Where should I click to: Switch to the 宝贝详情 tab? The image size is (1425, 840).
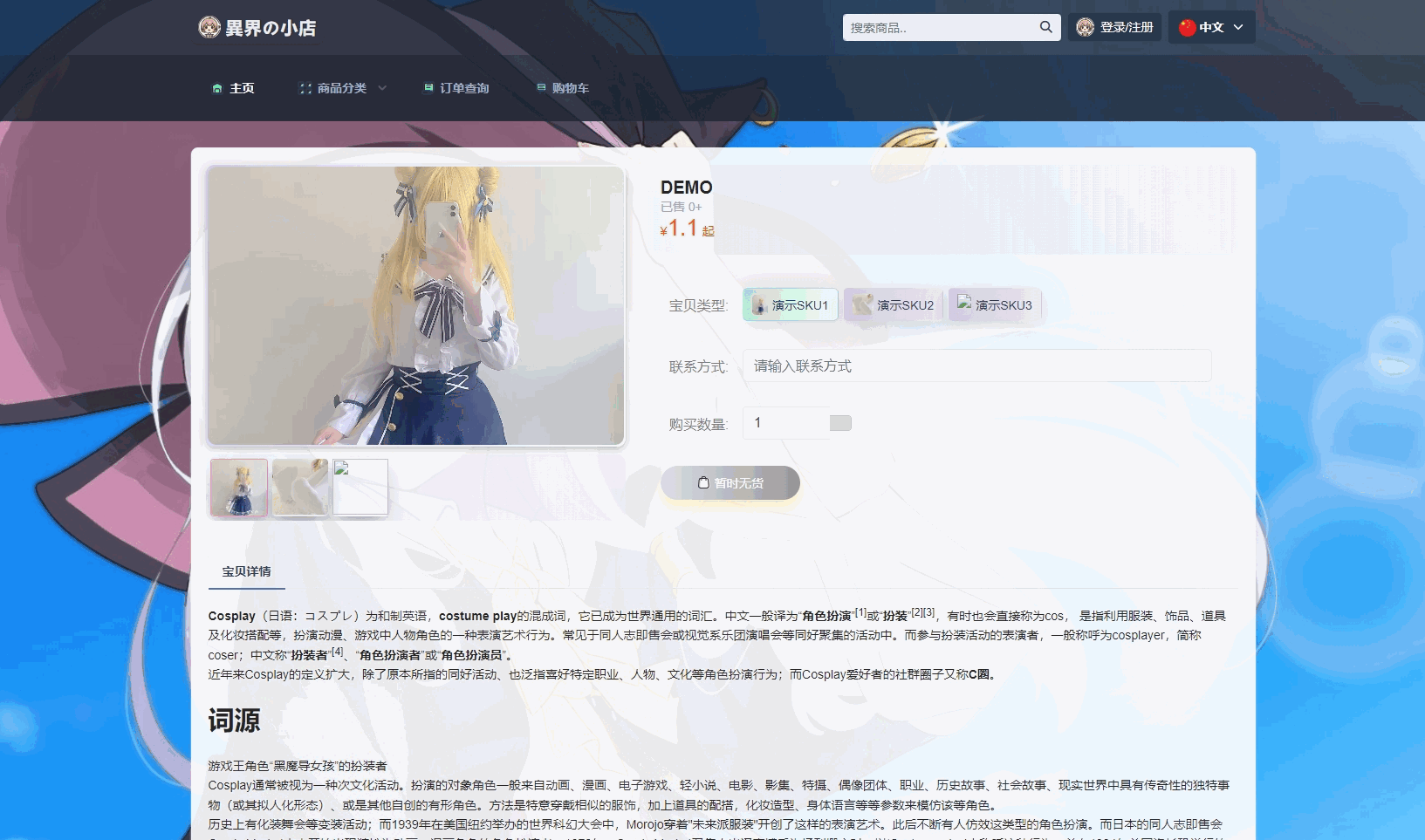point(244,570)
